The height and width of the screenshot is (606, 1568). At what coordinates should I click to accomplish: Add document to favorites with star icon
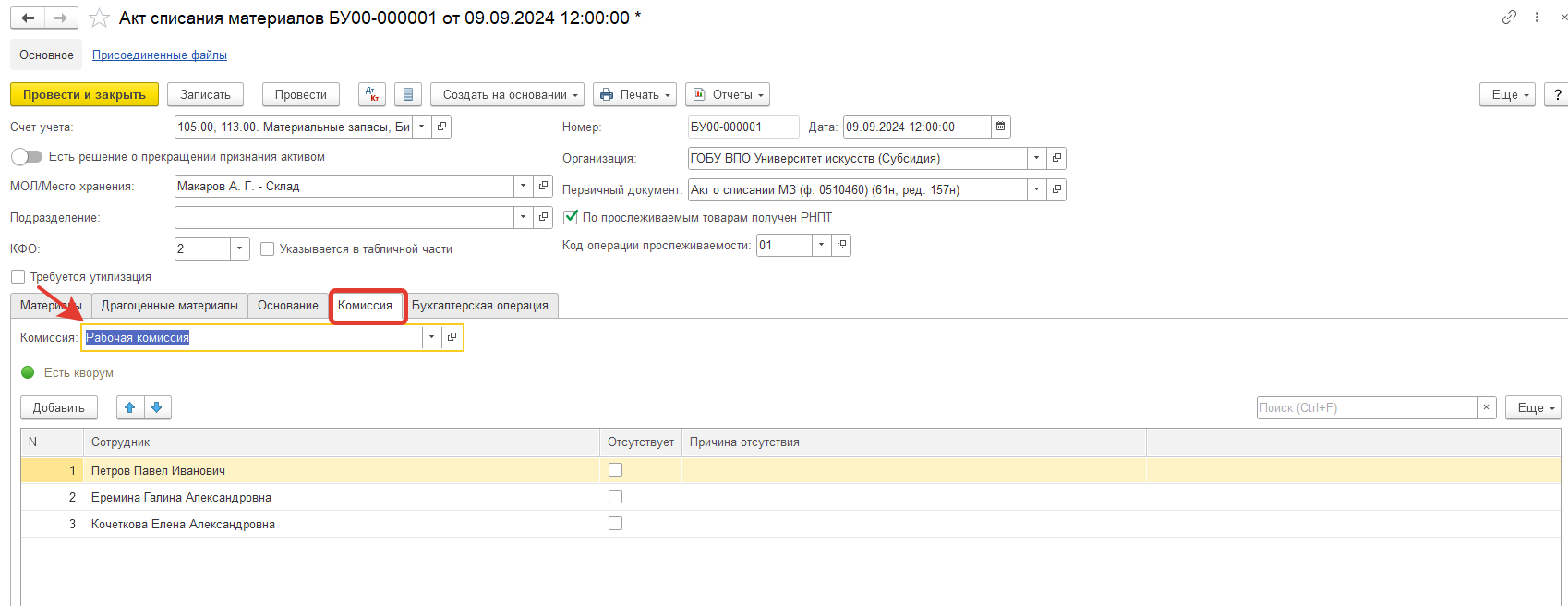click(99, 18)
